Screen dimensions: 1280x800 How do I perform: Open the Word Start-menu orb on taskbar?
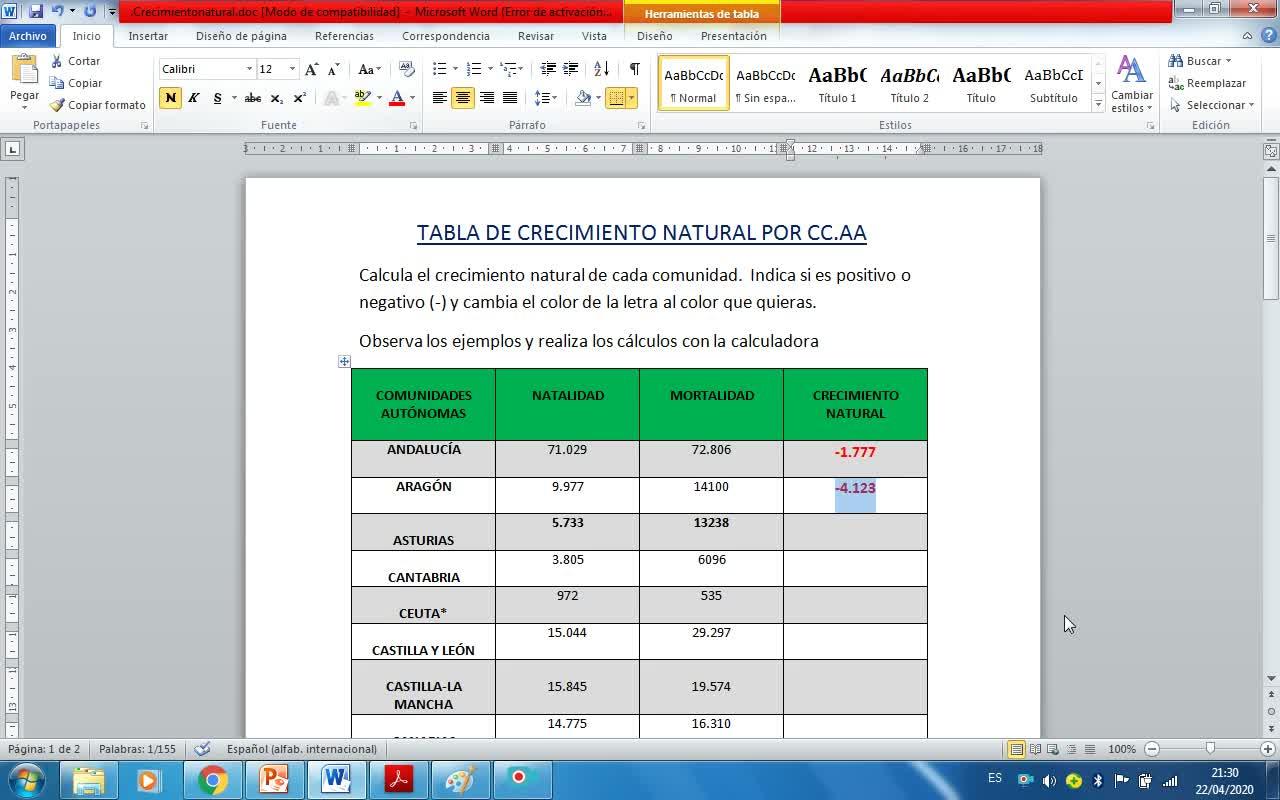pos(25,780)
